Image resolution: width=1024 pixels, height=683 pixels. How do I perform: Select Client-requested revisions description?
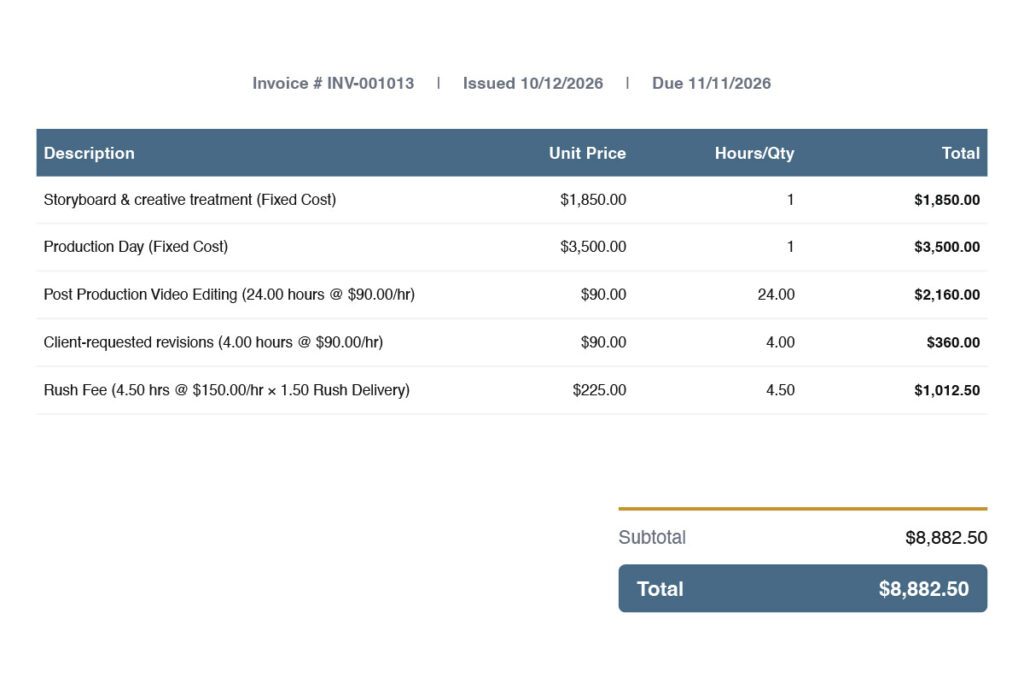213,342
